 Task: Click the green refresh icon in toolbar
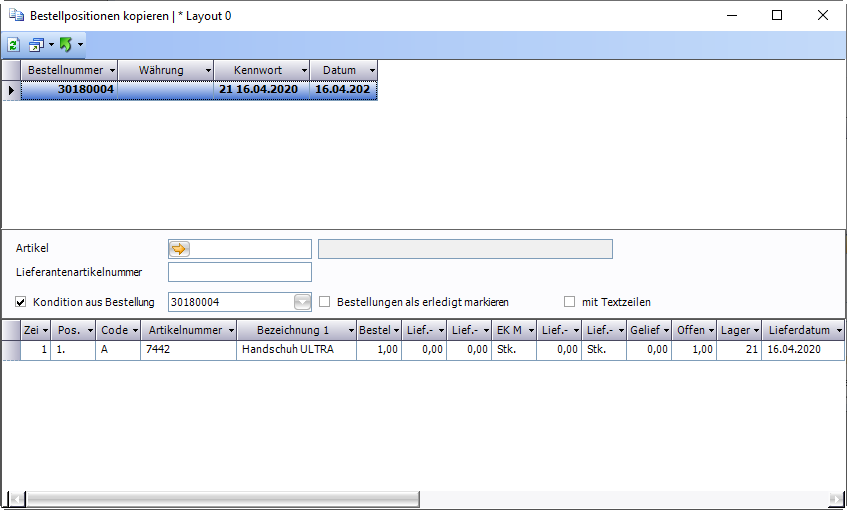(14, 45)
